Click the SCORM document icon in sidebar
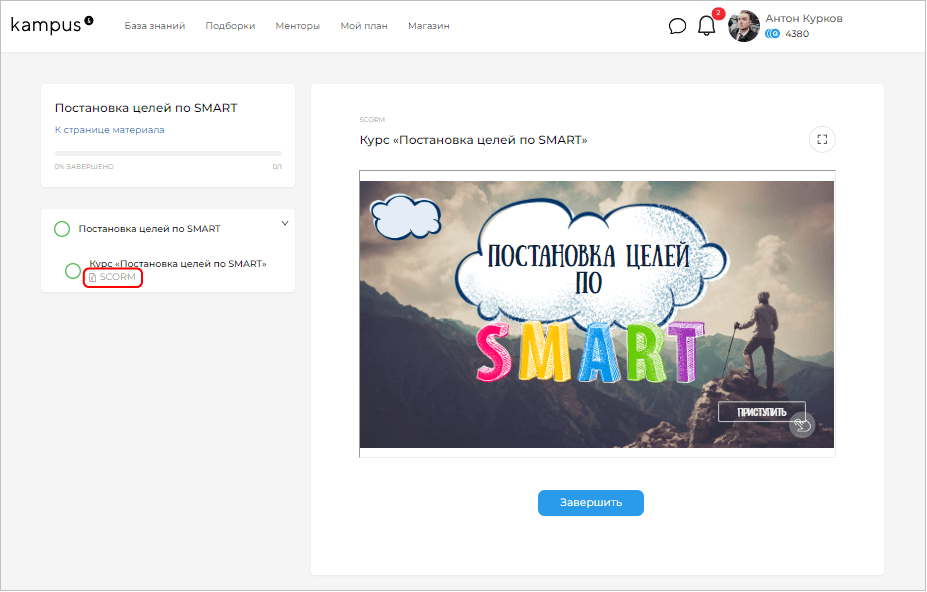The width and height of the screenshot is (927, 592). (x=92, y=277)
